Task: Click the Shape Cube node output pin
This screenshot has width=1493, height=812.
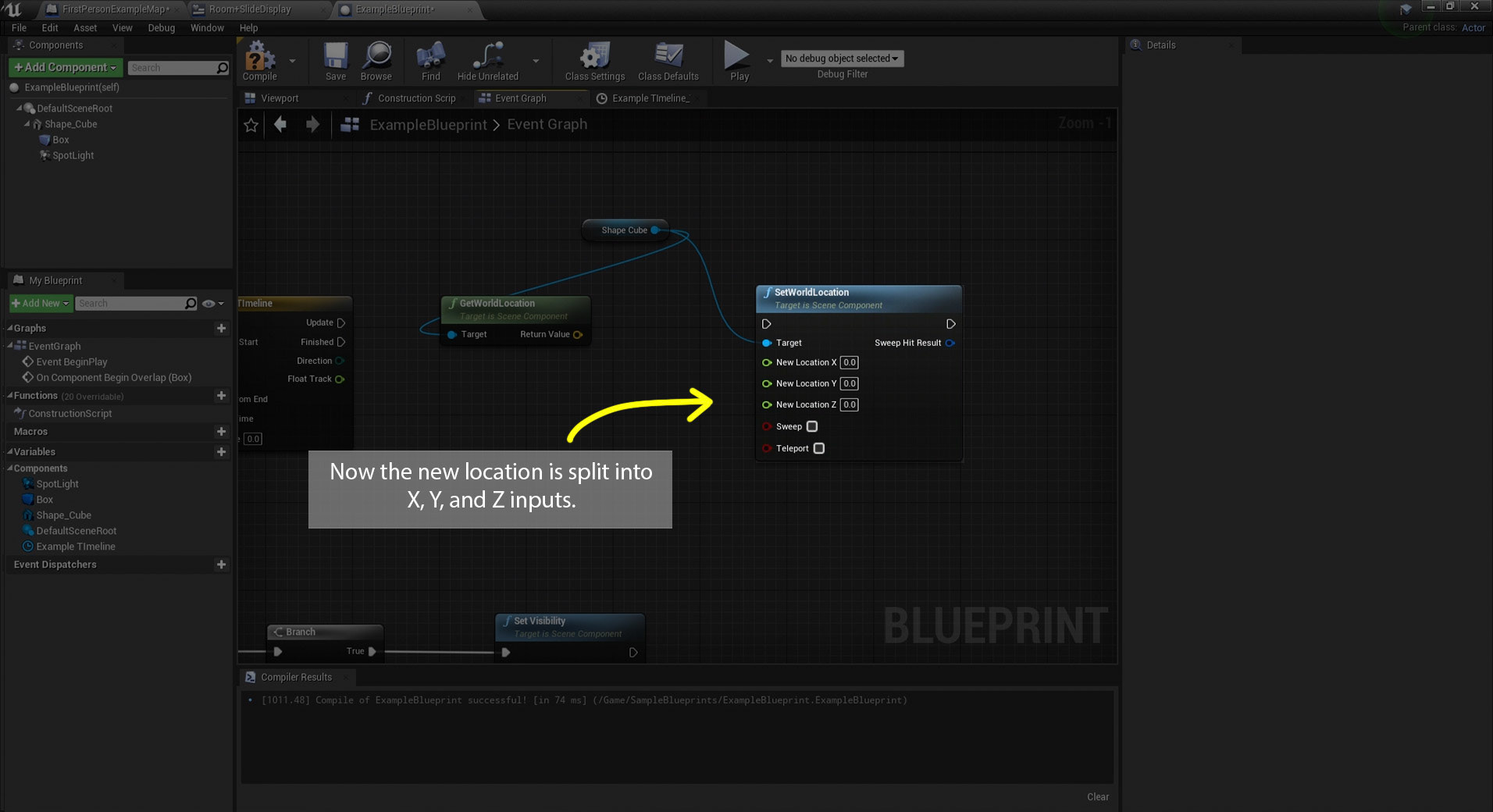Action: point(655,230)
